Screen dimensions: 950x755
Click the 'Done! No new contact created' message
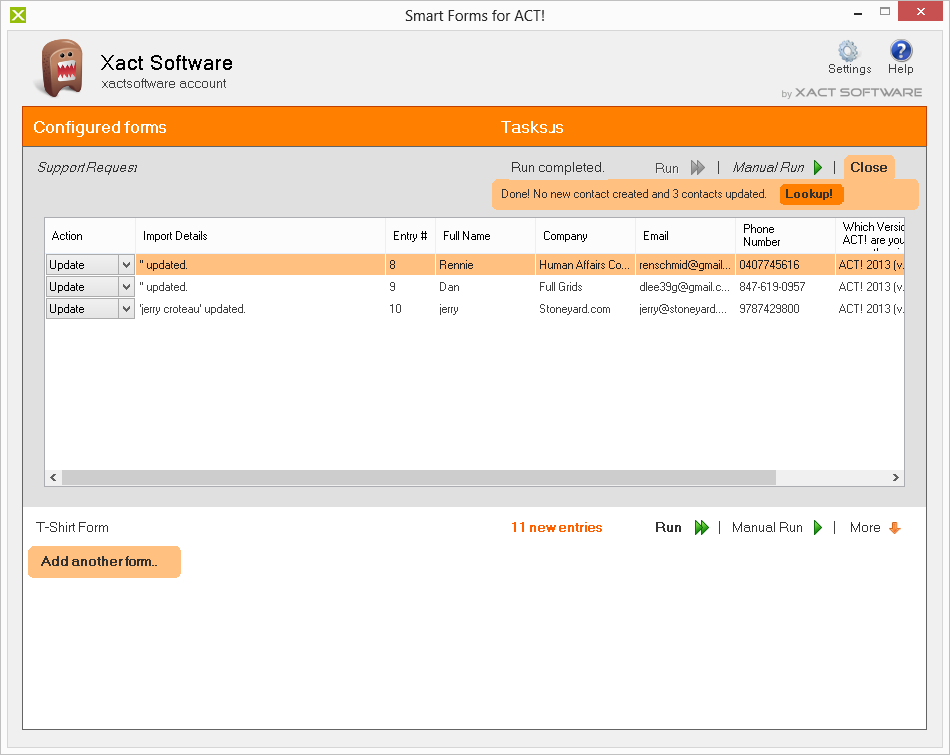634,194
